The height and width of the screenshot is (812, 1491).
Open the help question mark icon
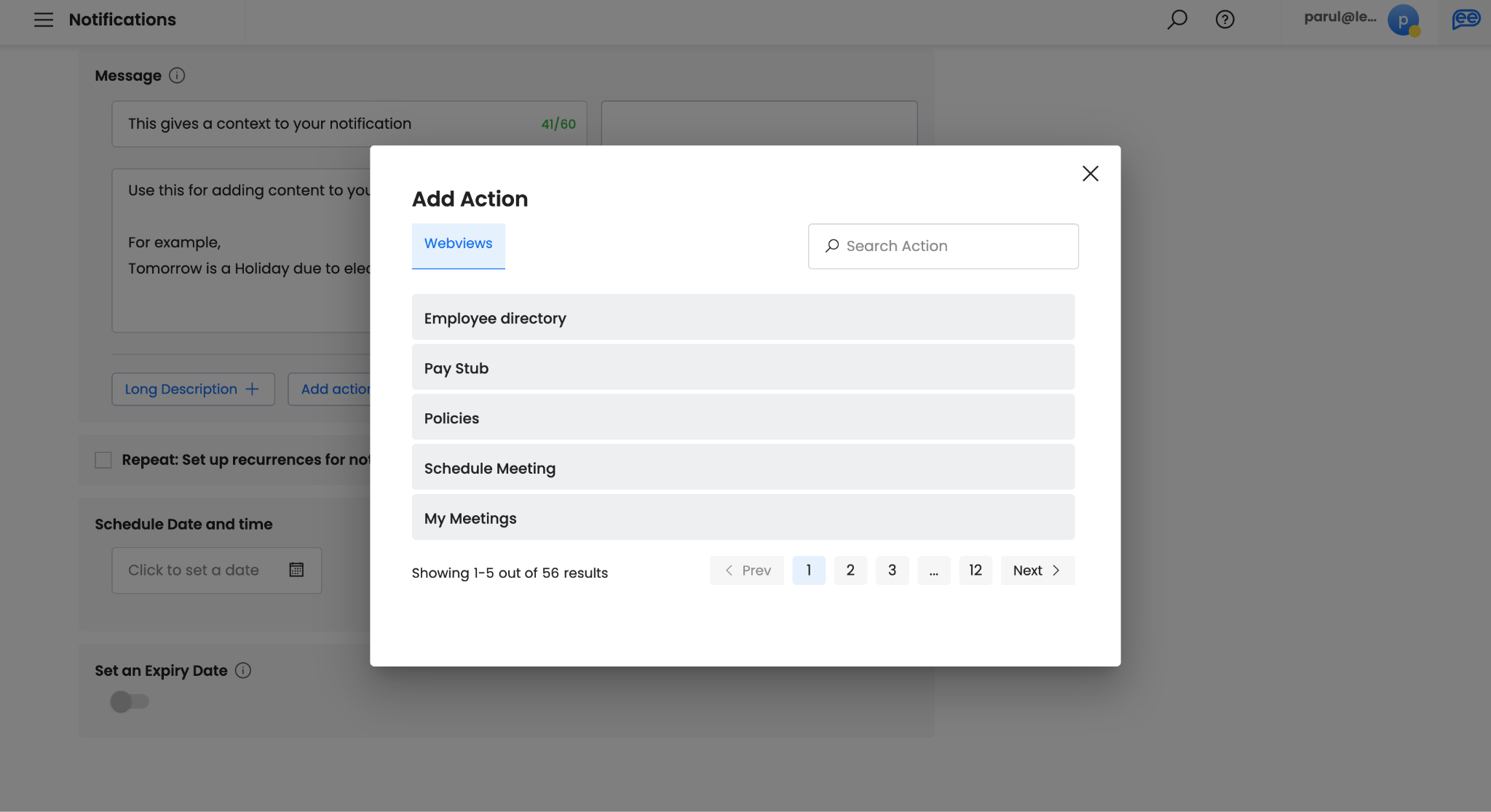(1225, 20)
